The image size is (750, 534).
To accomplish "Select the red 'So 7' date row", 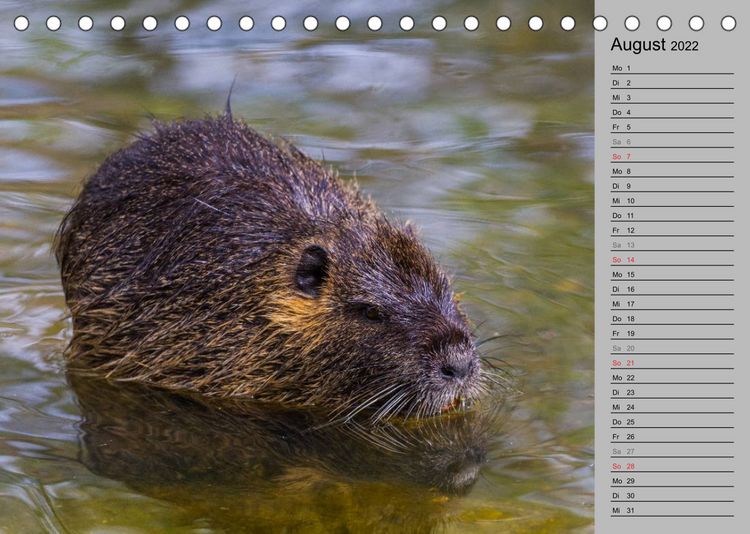I will pos(672,157).
